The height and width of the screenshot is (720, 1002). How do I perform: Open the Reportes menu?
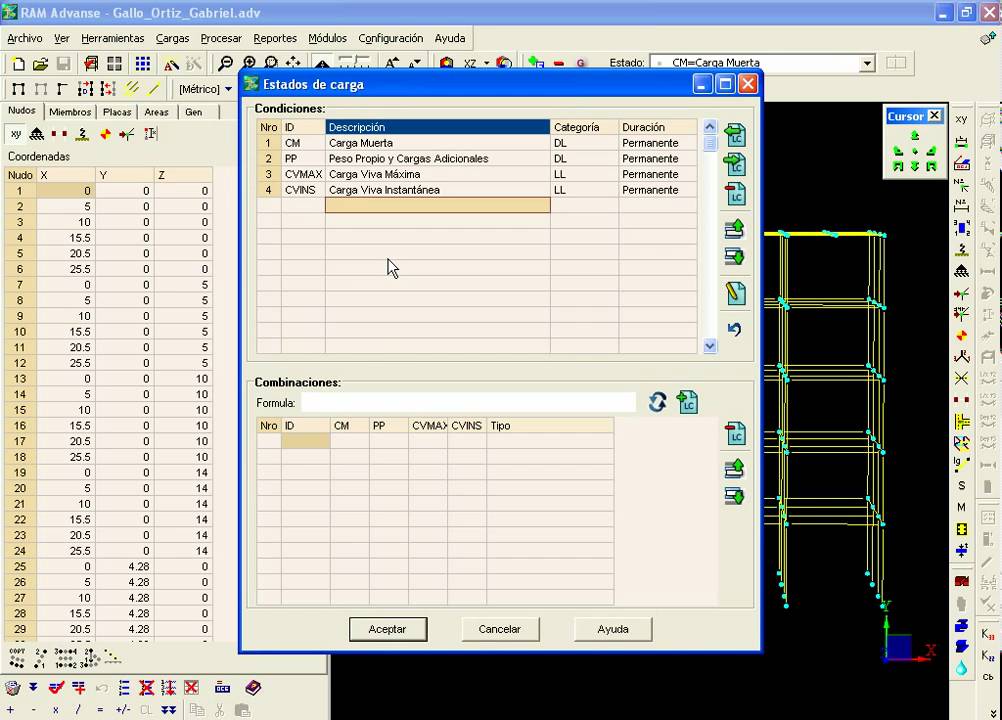275,38
